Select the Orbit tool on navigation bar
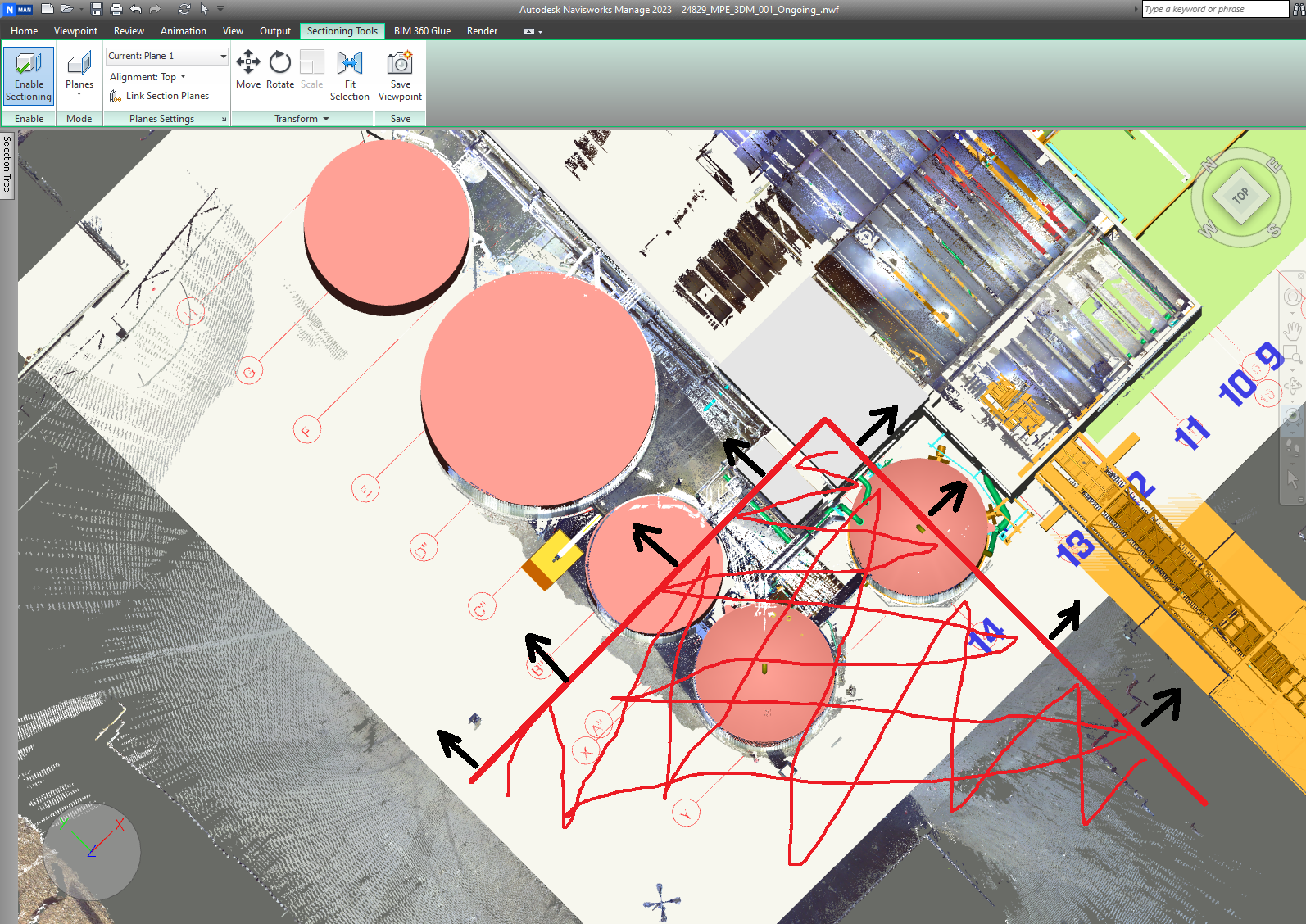This screenshot has height=924, width=1306. (x=1293, y=385)
